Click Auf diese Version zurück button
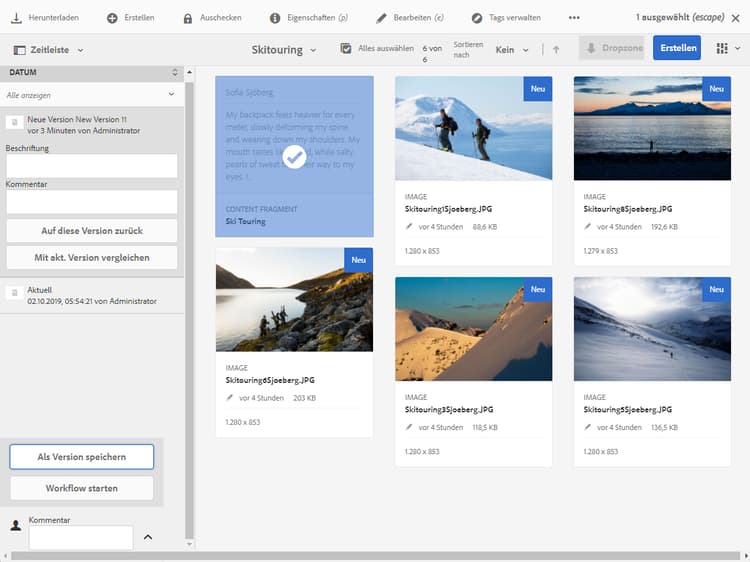 click(x=92, y=231)
